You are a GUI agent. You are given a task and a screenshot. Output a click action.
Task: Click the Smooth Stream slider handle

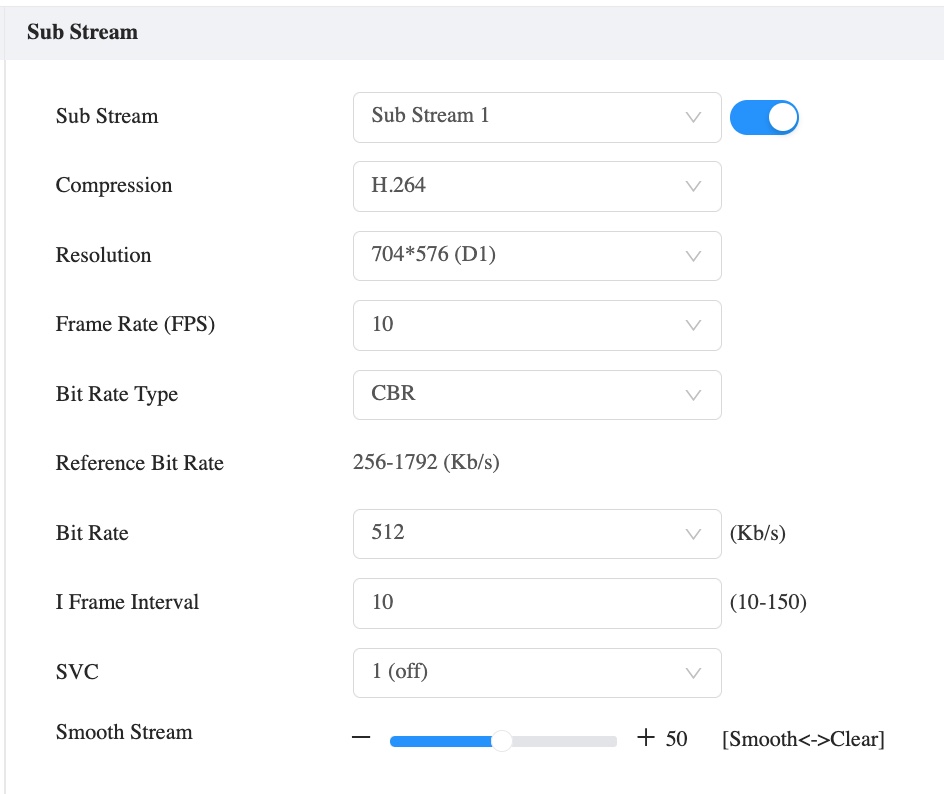[x=502, y=740]
